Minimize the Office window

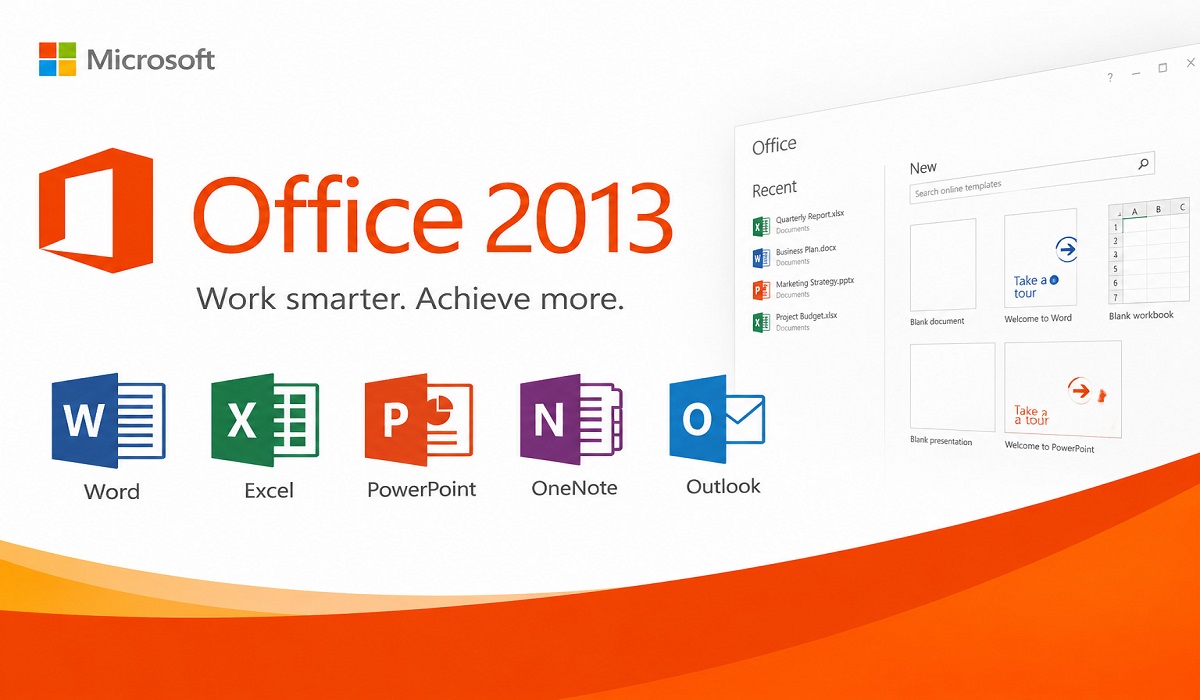coord(1136,75)
